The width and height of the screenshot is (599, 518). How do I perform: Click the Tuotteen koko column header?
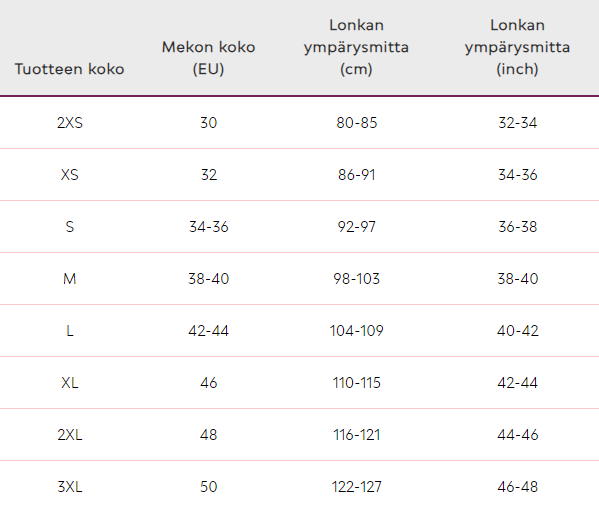[70, 69]
